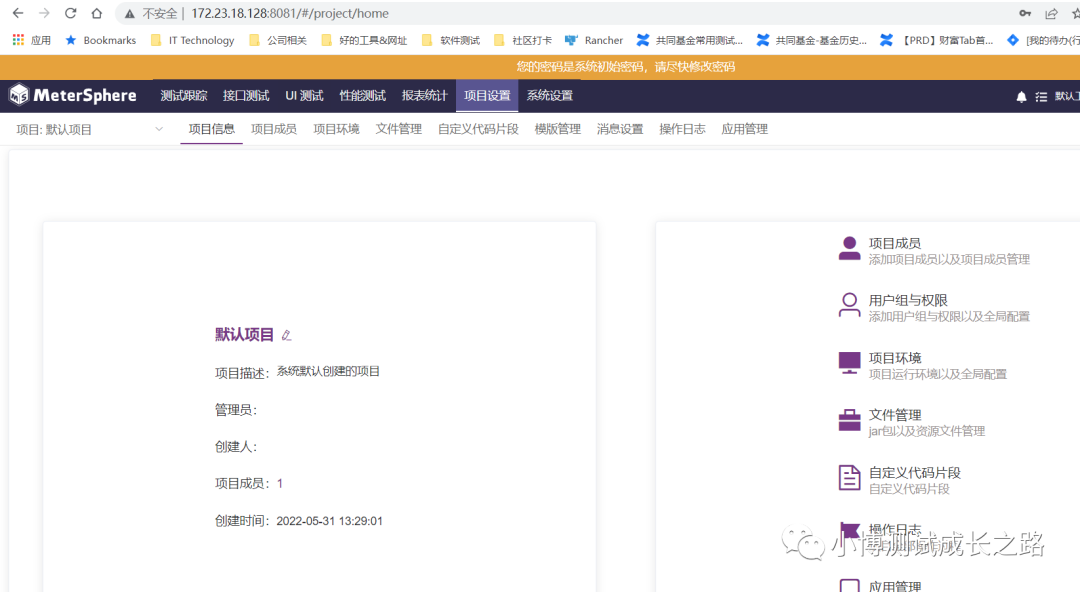
Task: Click the share page icon in address bar
Action: click(1051, 13)
